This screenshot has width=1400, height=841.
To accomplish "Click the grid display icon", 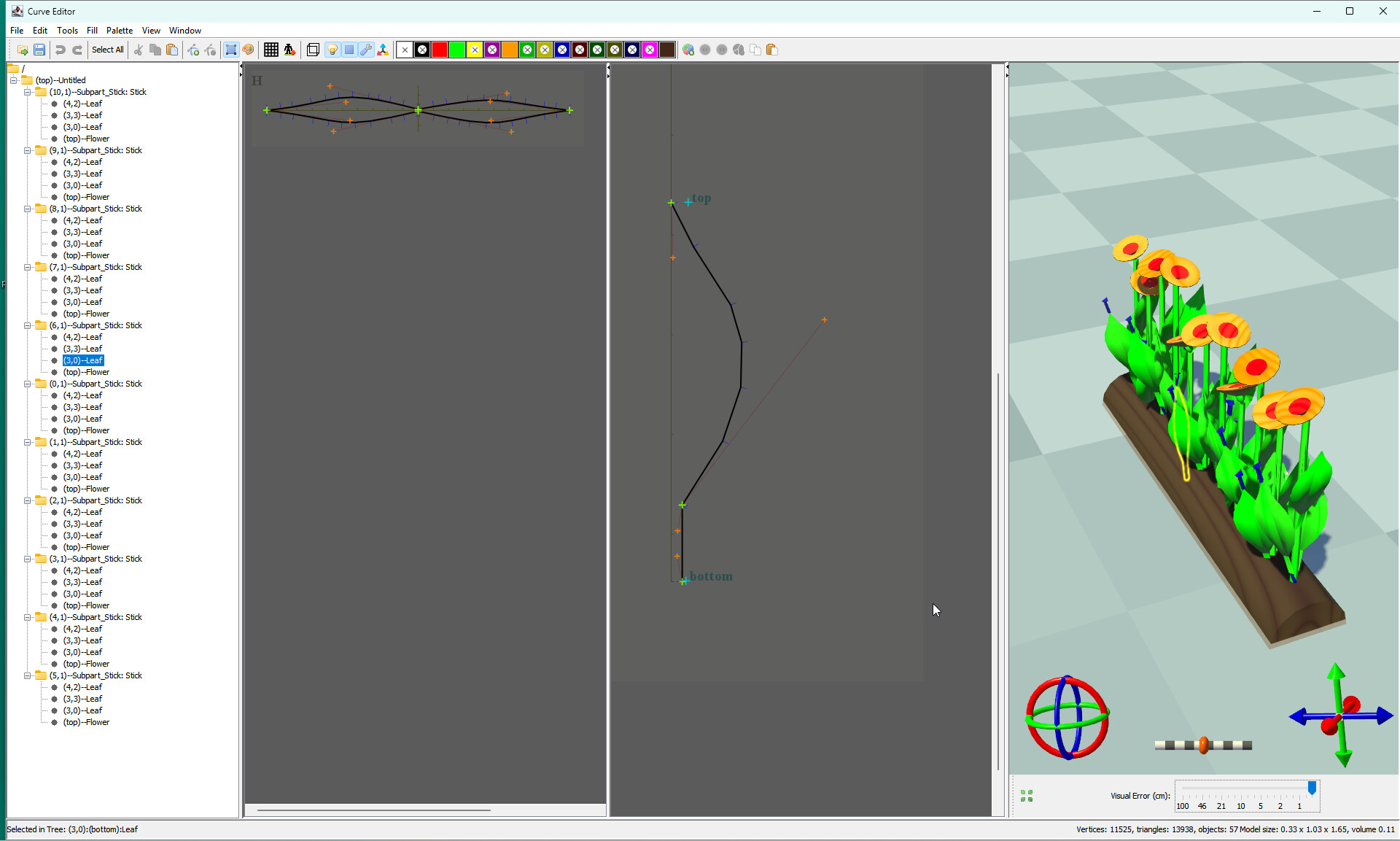I will pyautogui.click(x=271, y=50).
